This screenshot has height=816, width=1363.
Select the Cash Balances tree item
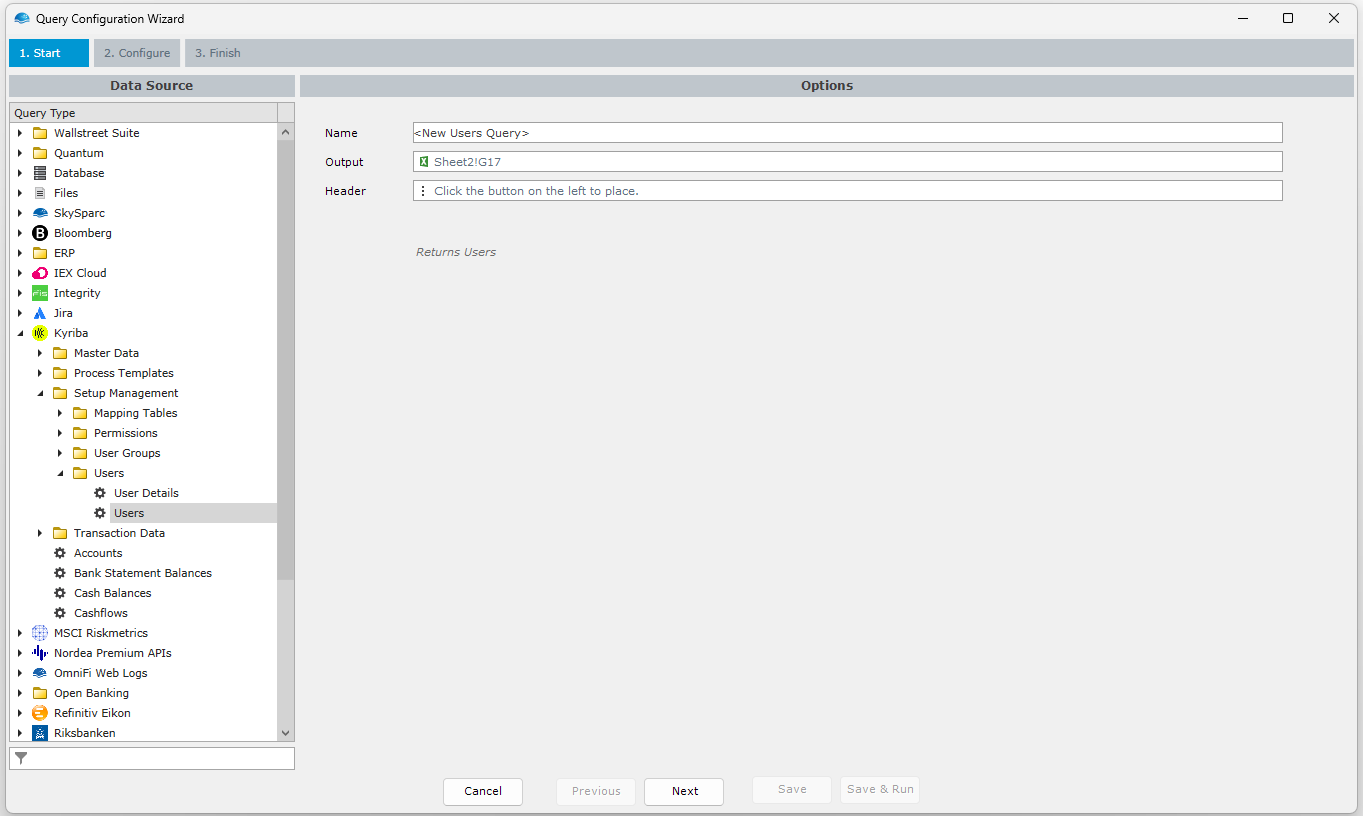click(113, 593)
